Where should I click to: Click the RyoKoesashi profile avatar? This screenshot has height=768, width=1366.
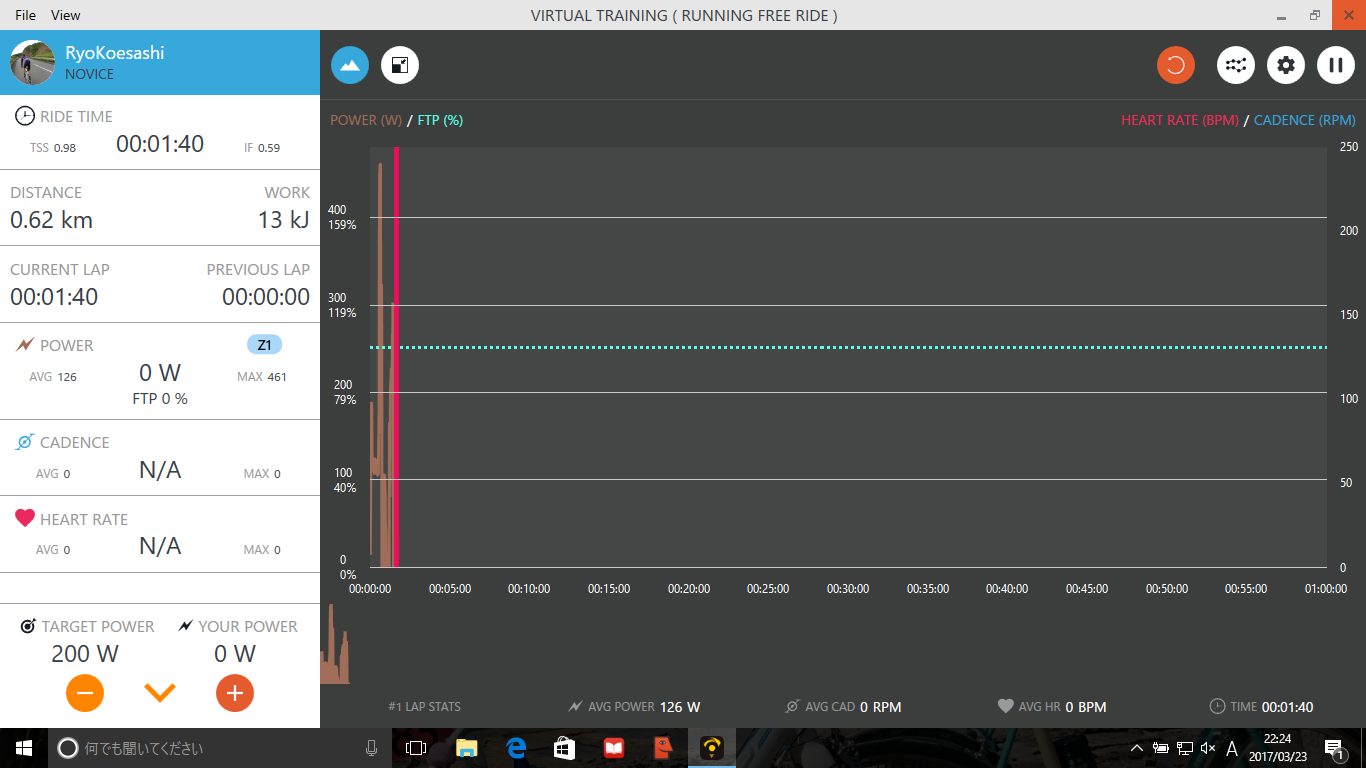(32, 63)
